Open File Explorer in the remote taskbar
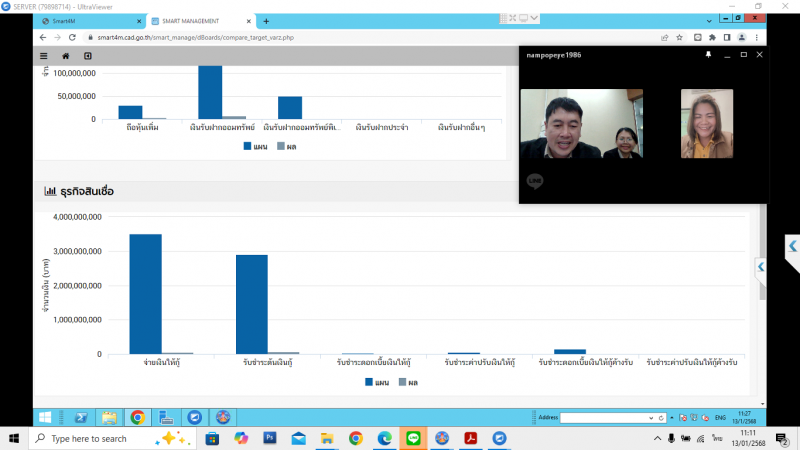The width and height of the screenshot is (800, 450). click(x=109, y=417)
